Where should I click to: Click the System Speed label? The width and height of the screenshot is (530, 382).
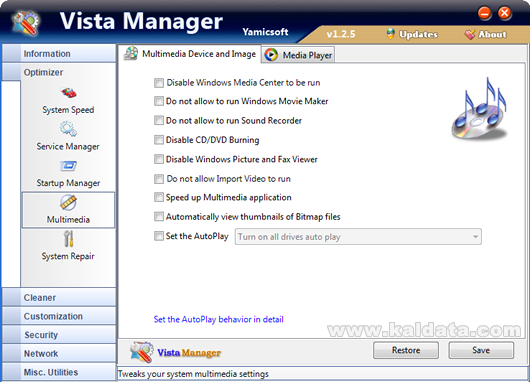[68, 110]
